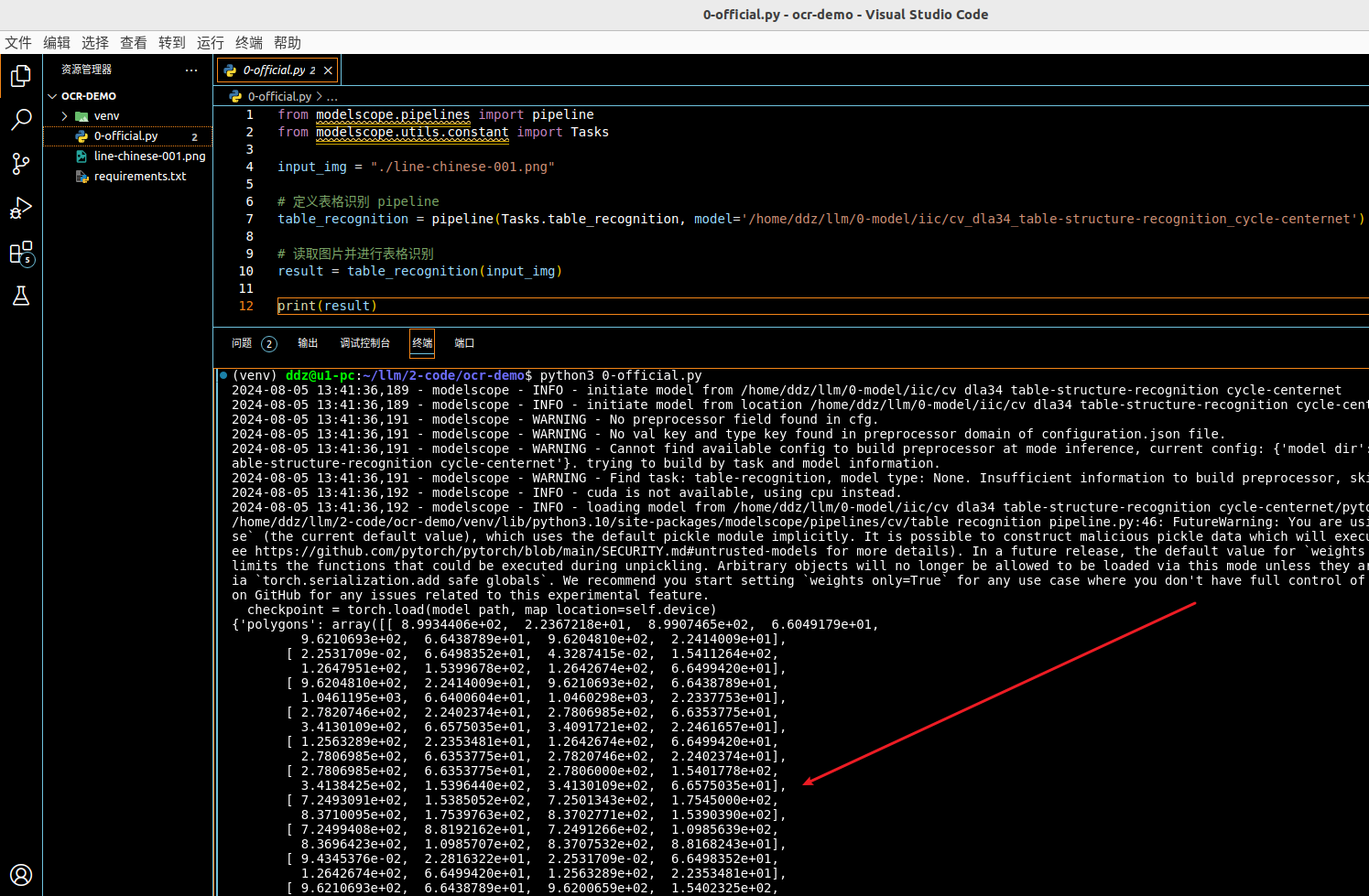The width and height of the screenshot is (1369, 896).
Task: Click the Python icon in the breadcrumb
Action: 235,96
